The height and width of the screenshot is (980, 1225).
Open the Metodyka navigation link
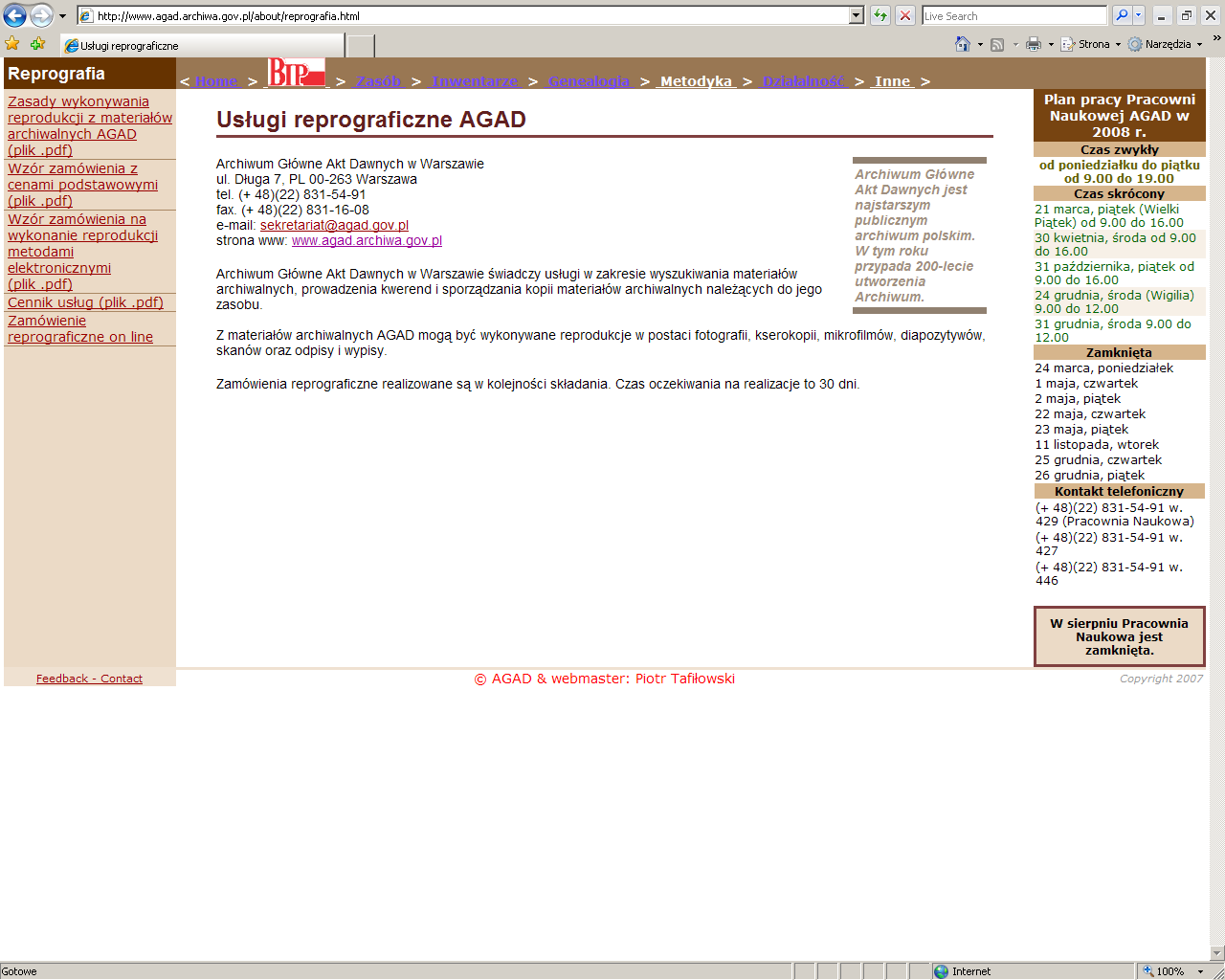696,81
